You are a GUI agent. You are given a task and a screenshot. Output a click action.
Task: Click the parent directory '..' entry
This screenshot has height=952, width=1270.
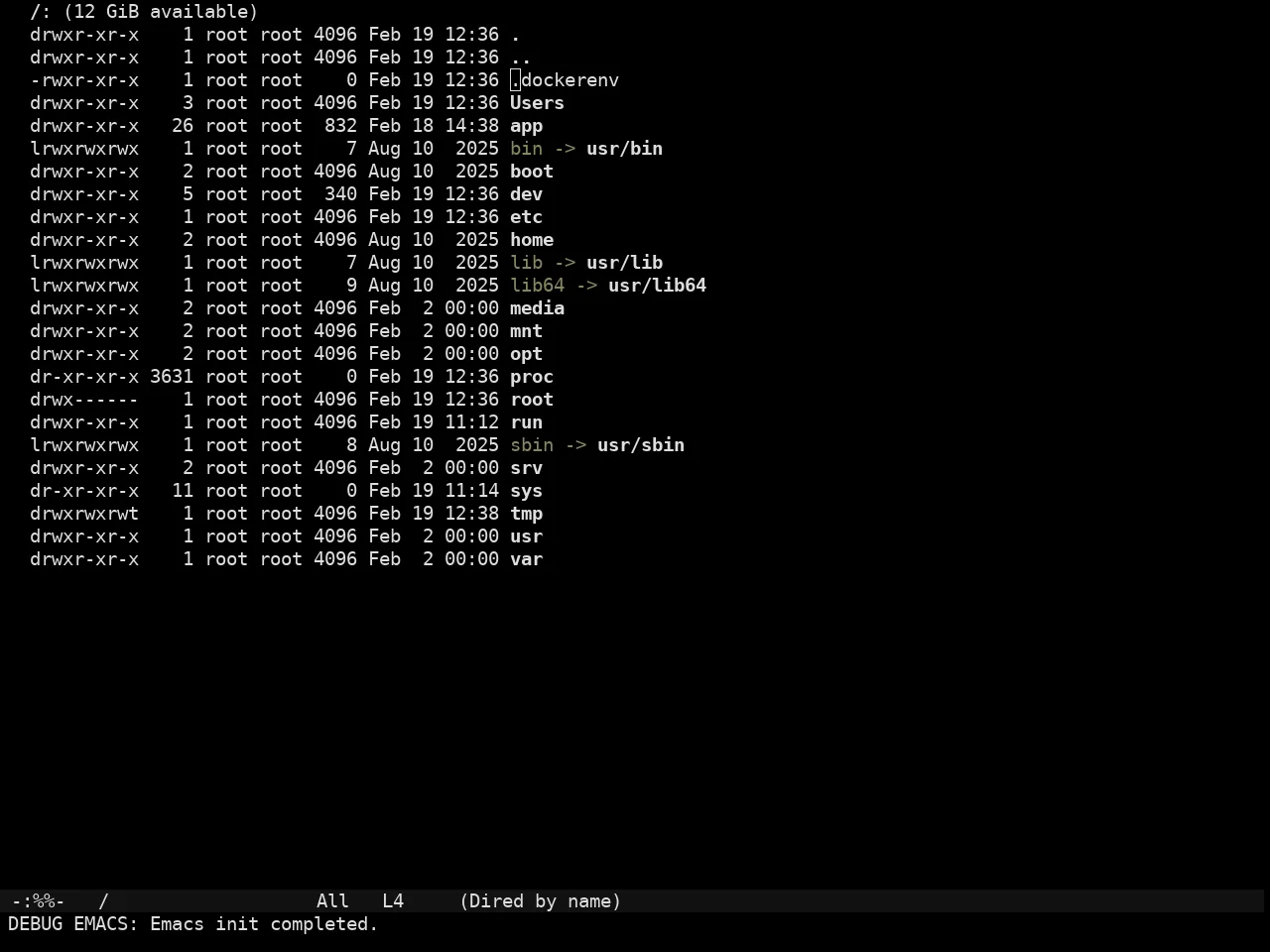(521, 58)
